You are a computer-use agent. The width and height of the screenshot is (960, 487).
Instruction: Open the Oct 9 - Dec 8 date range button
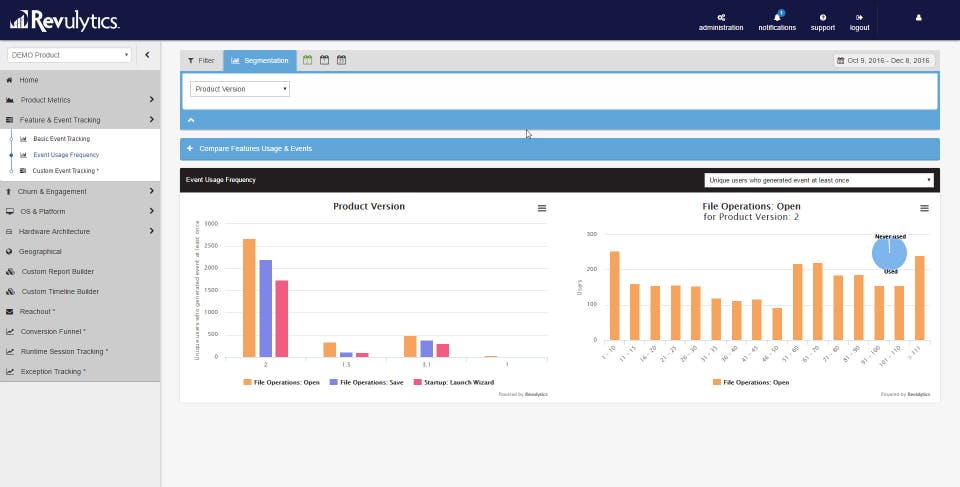(x=884, y=61)
